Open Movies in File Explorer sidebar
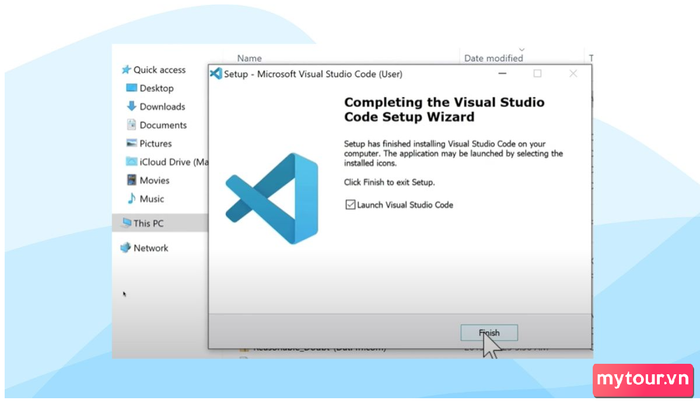700x405 pixels. pyautogui.click(x=154, y=180)
